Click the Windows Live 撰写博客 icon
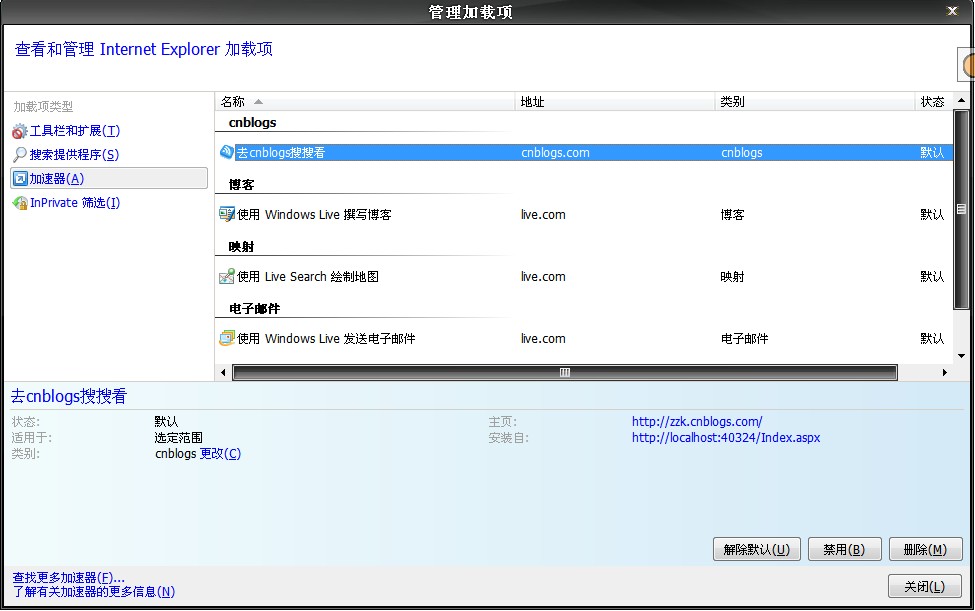 [227, 215]
